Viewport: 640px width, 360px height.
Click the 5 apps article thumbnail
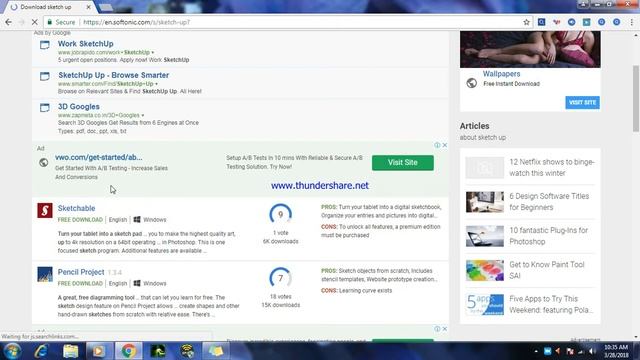pyautogui.click(x=485, y=304)
